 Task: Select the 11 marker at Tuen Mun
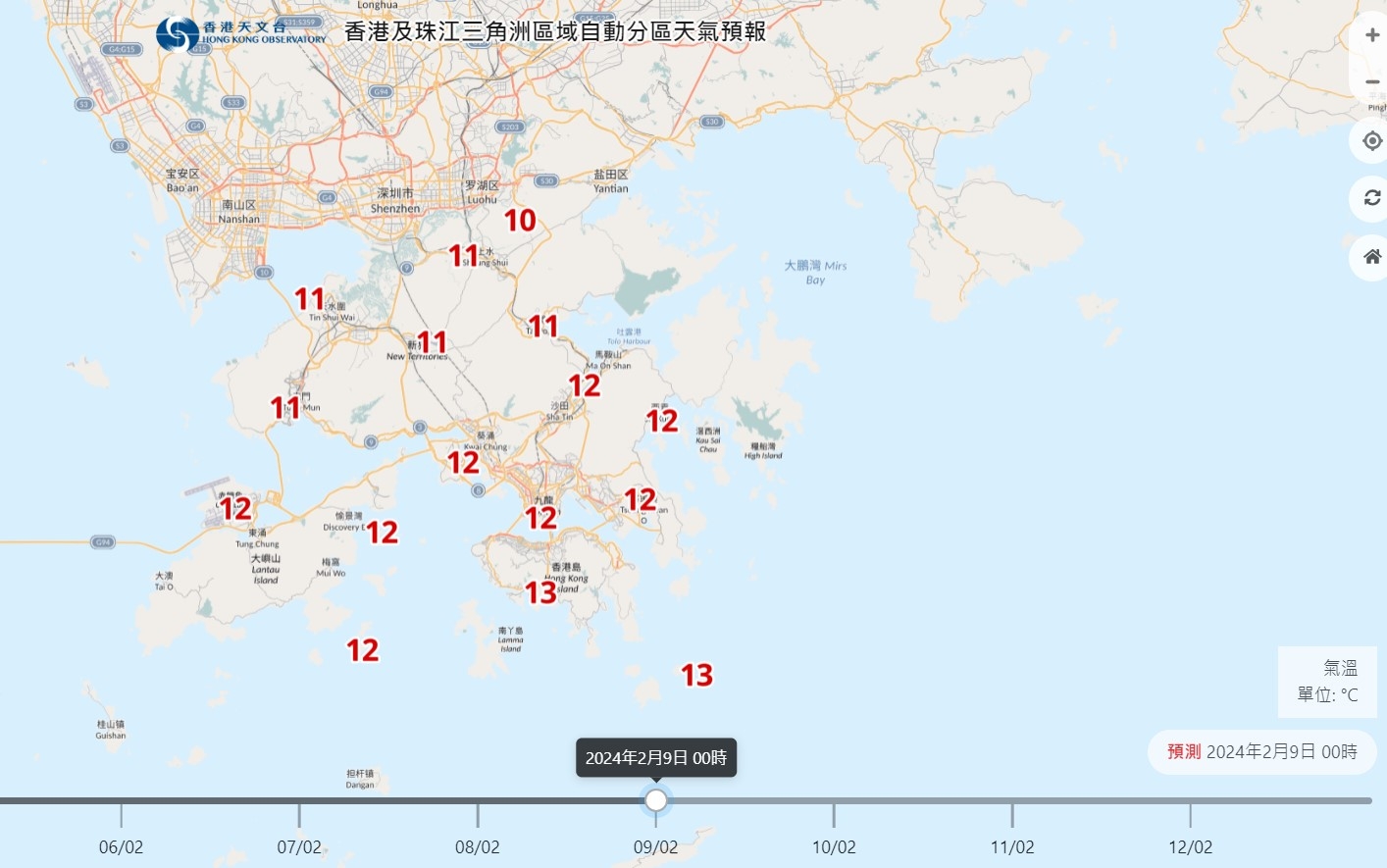tap(285, 408)
